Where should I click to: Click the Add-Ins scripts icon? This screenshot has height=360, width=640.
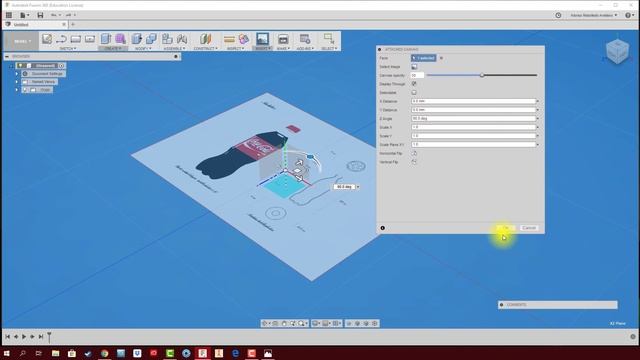[304, 39]
